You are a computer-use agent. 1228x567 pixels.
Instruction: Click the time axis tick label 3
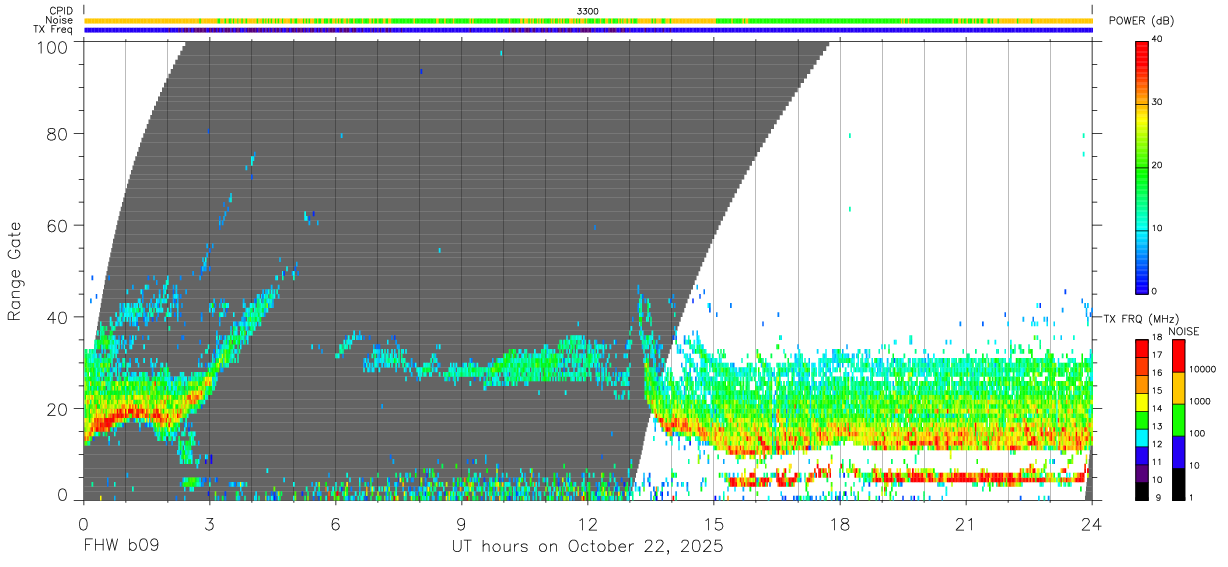(x=210, y=523)
